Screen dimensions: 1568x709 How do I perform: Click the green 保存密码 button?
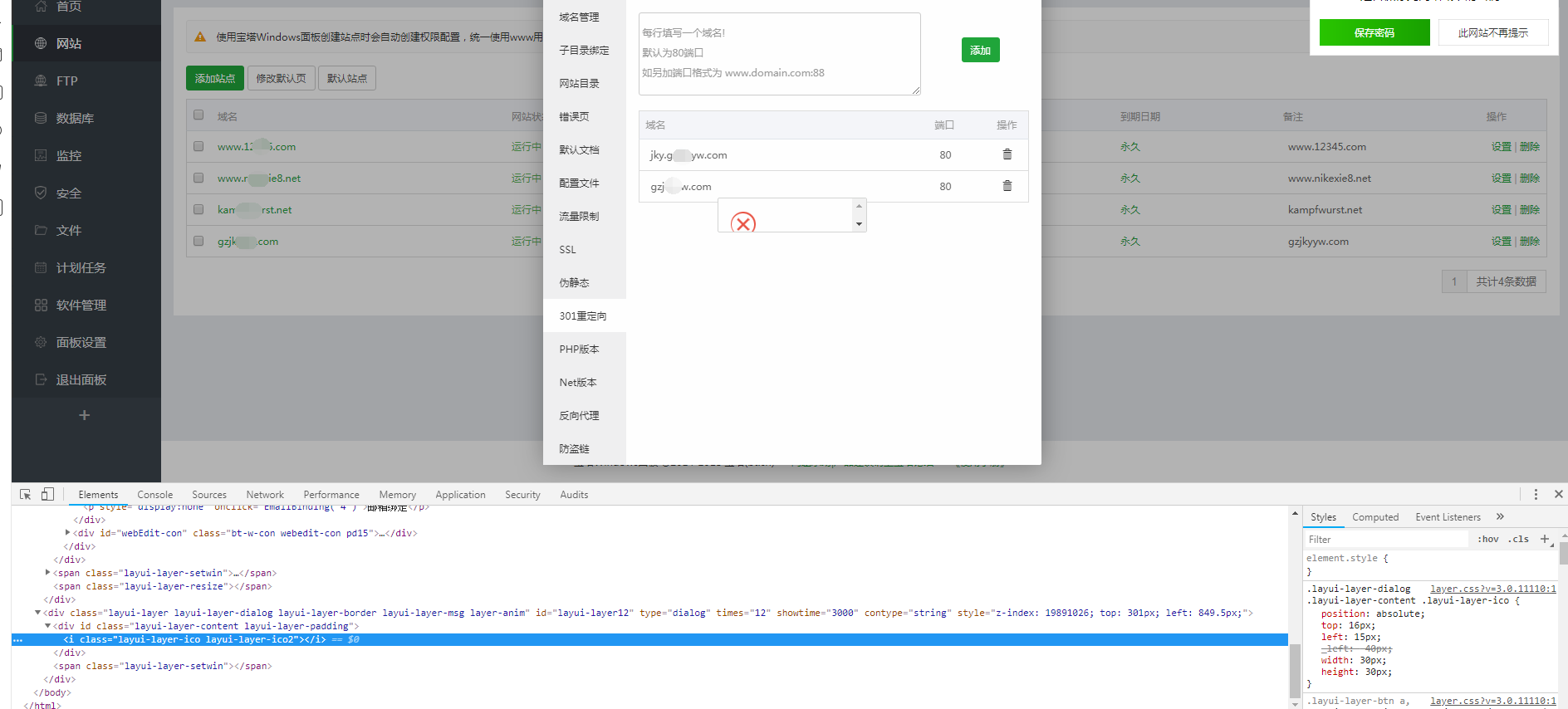pyautogui.click(x=1374, y=32)
